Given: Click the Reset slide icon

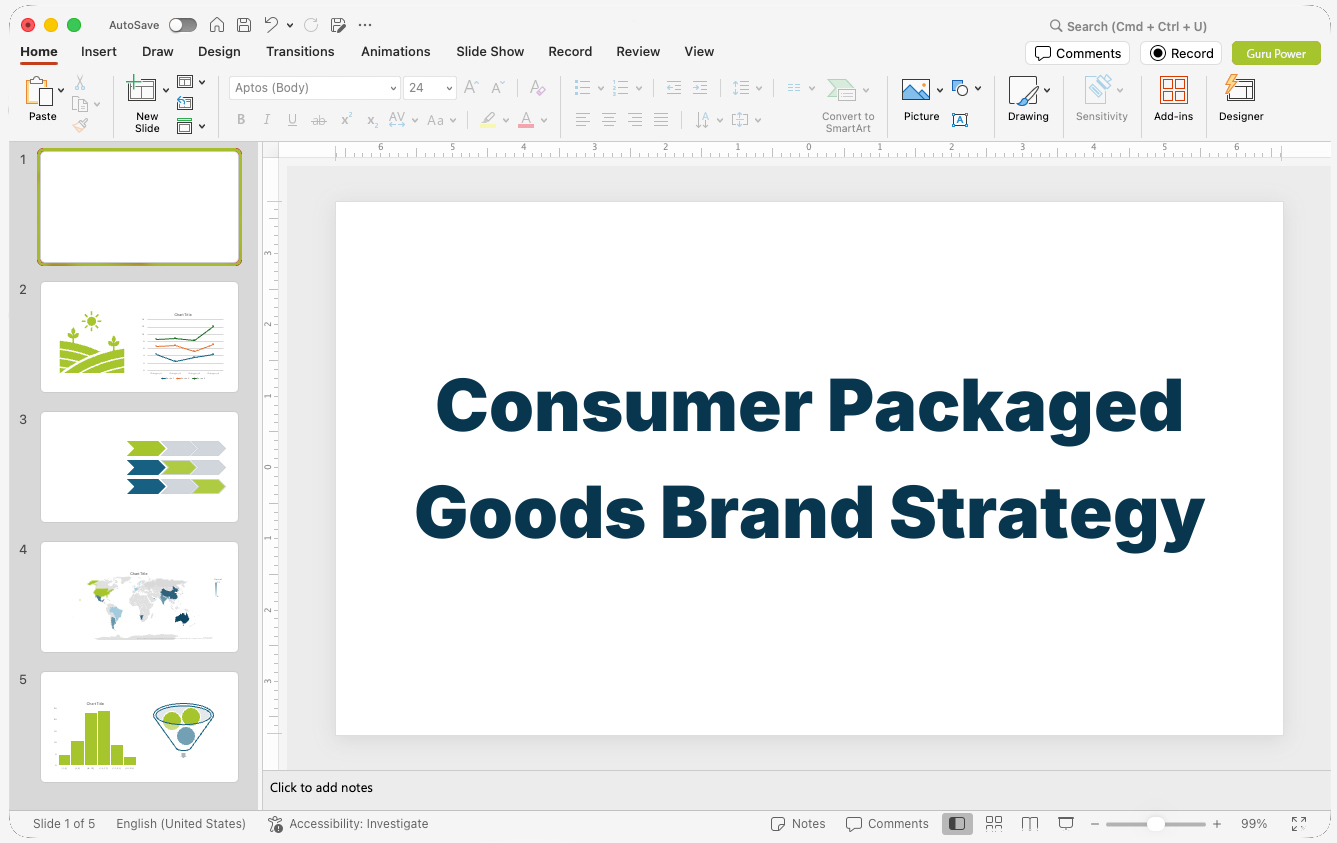Looking at the screenshot, I should point(185,103).
